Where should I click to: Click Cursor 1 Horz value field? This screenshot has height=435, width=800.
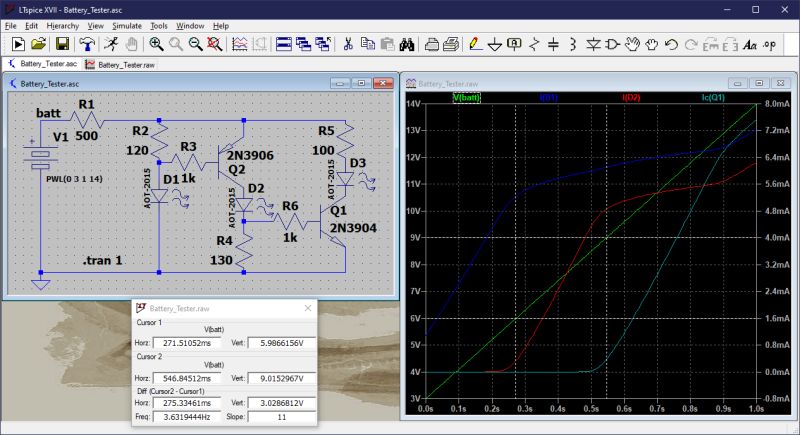click(187, 343)
